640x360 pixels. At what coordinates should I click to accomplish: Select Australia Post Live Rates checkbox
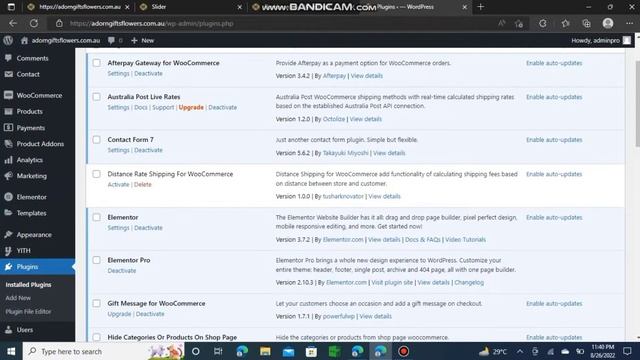tap(96, 97)
